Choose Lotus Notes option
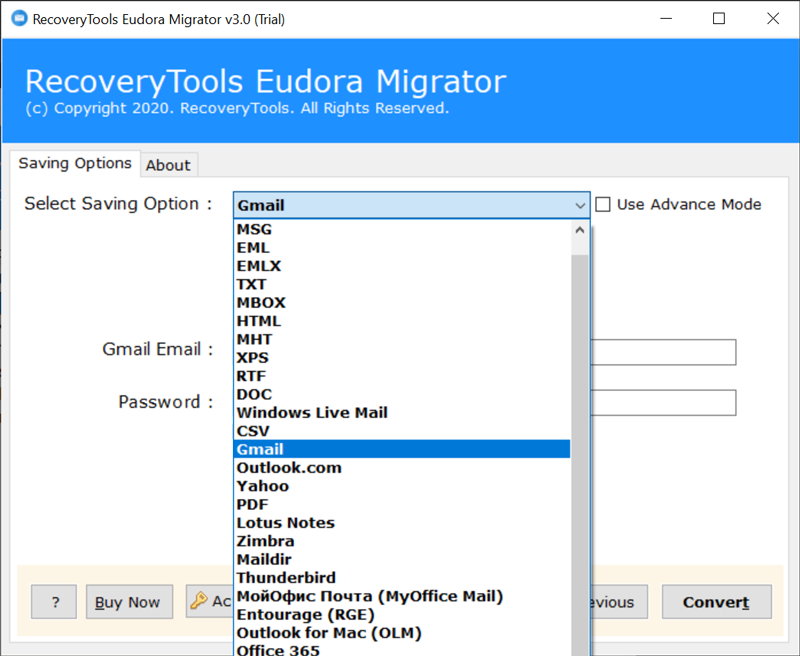The width and height of the screenshot is (800, 656). (402, 523)
